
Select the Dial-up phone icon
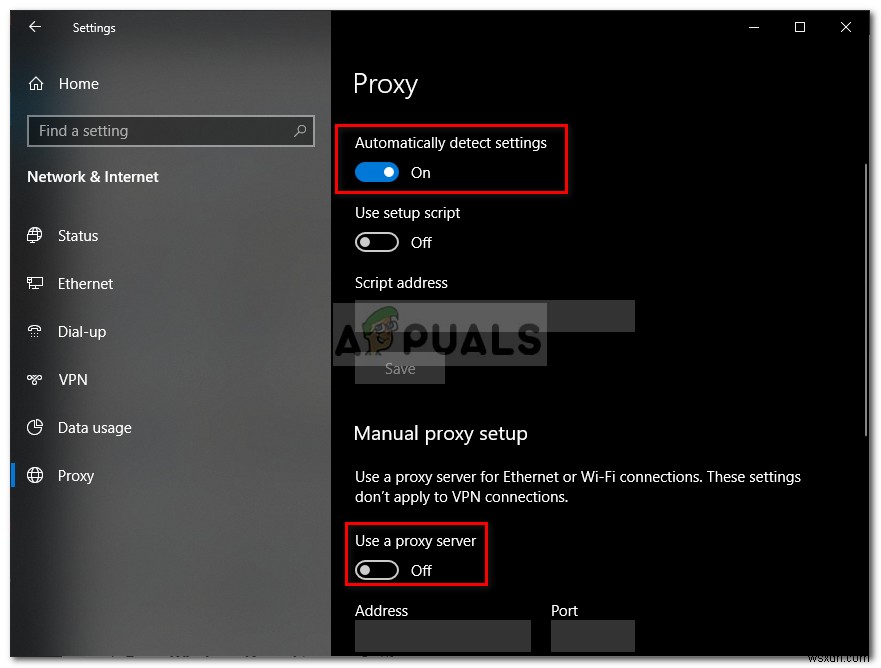(x=35, y=331)
